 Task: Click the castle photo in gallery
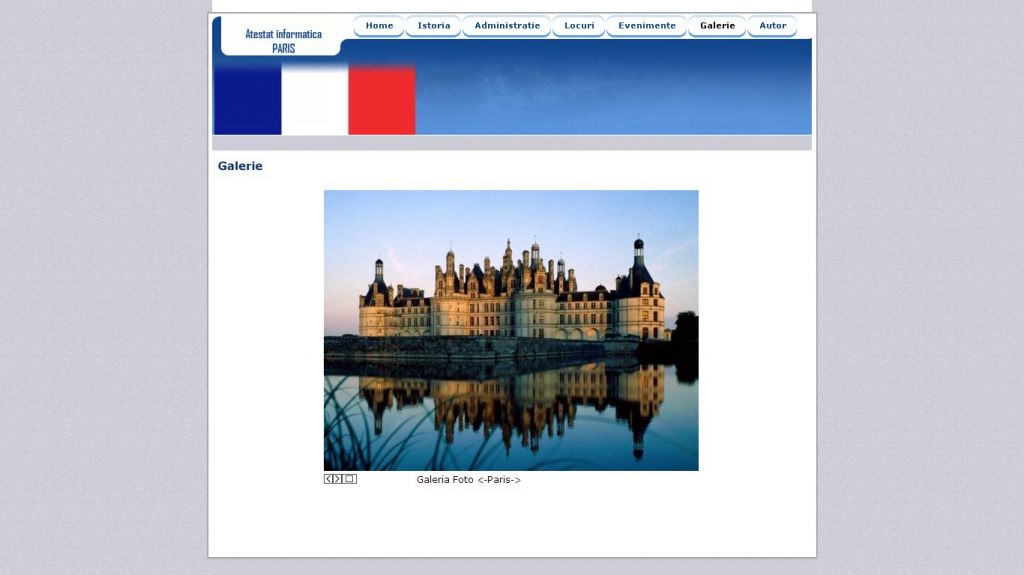click(x=511, y=330)
